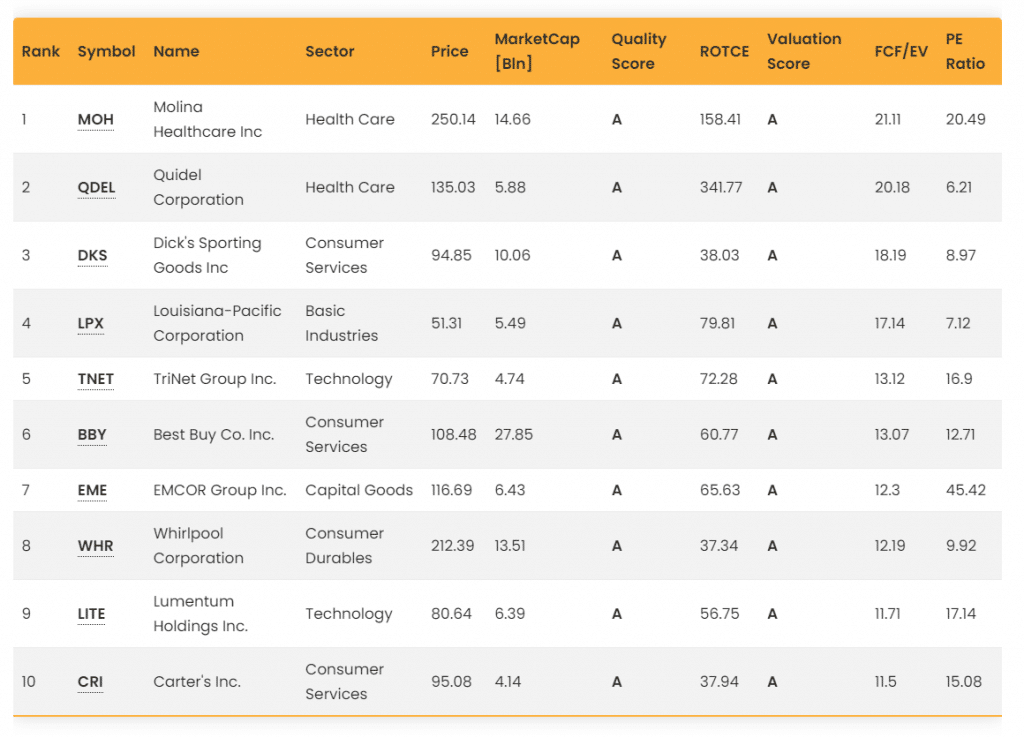
Task: Click Health Care sector in MOH row
Action: [350, 120]
